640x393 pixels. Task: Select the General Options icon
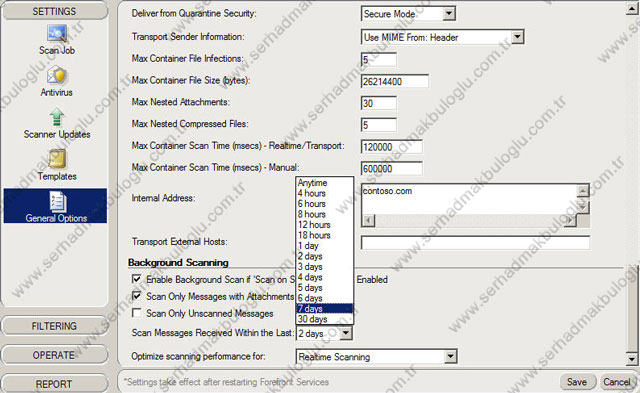point(57,201)
